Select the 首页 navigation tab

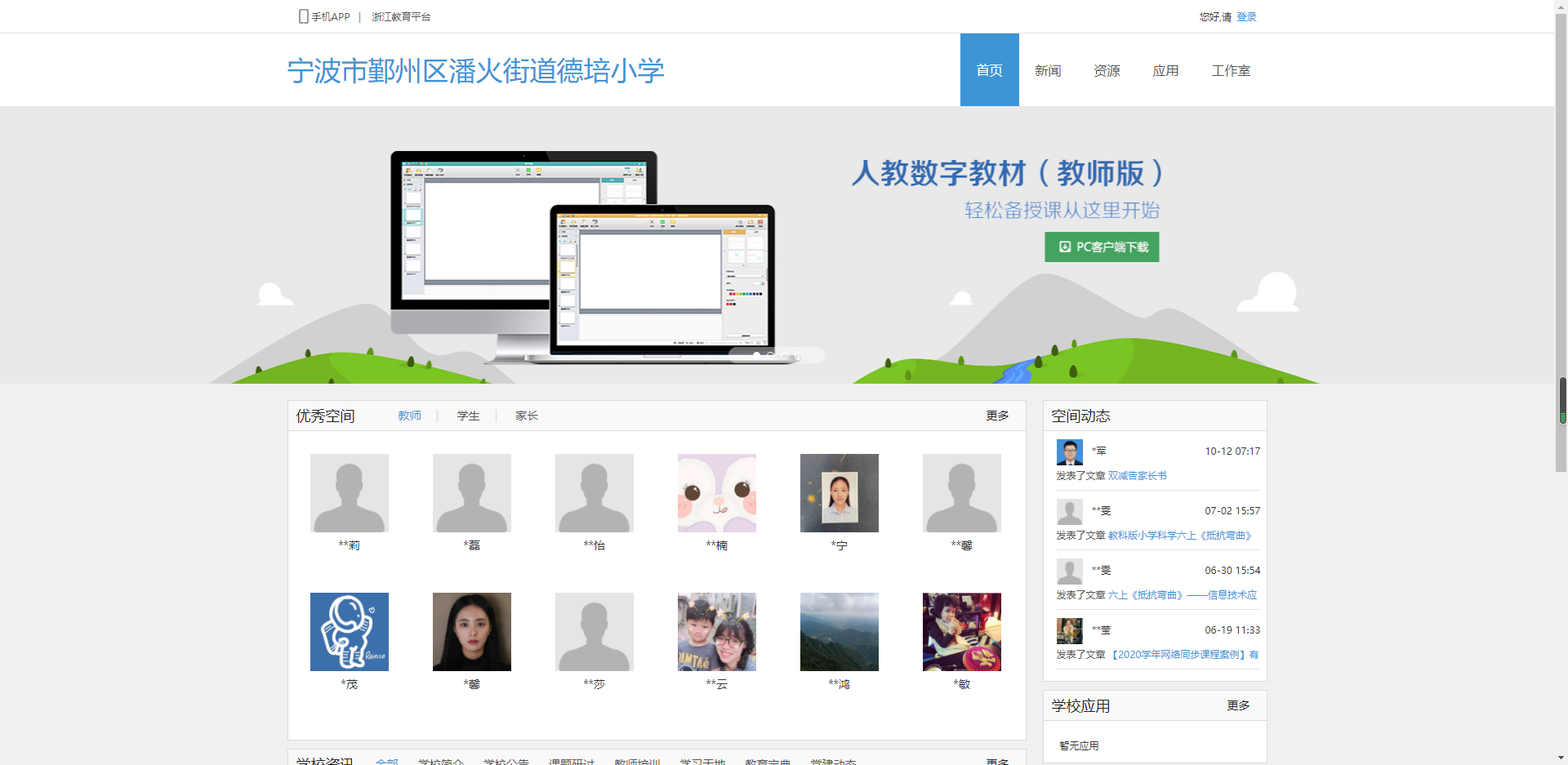click(990, 70)
